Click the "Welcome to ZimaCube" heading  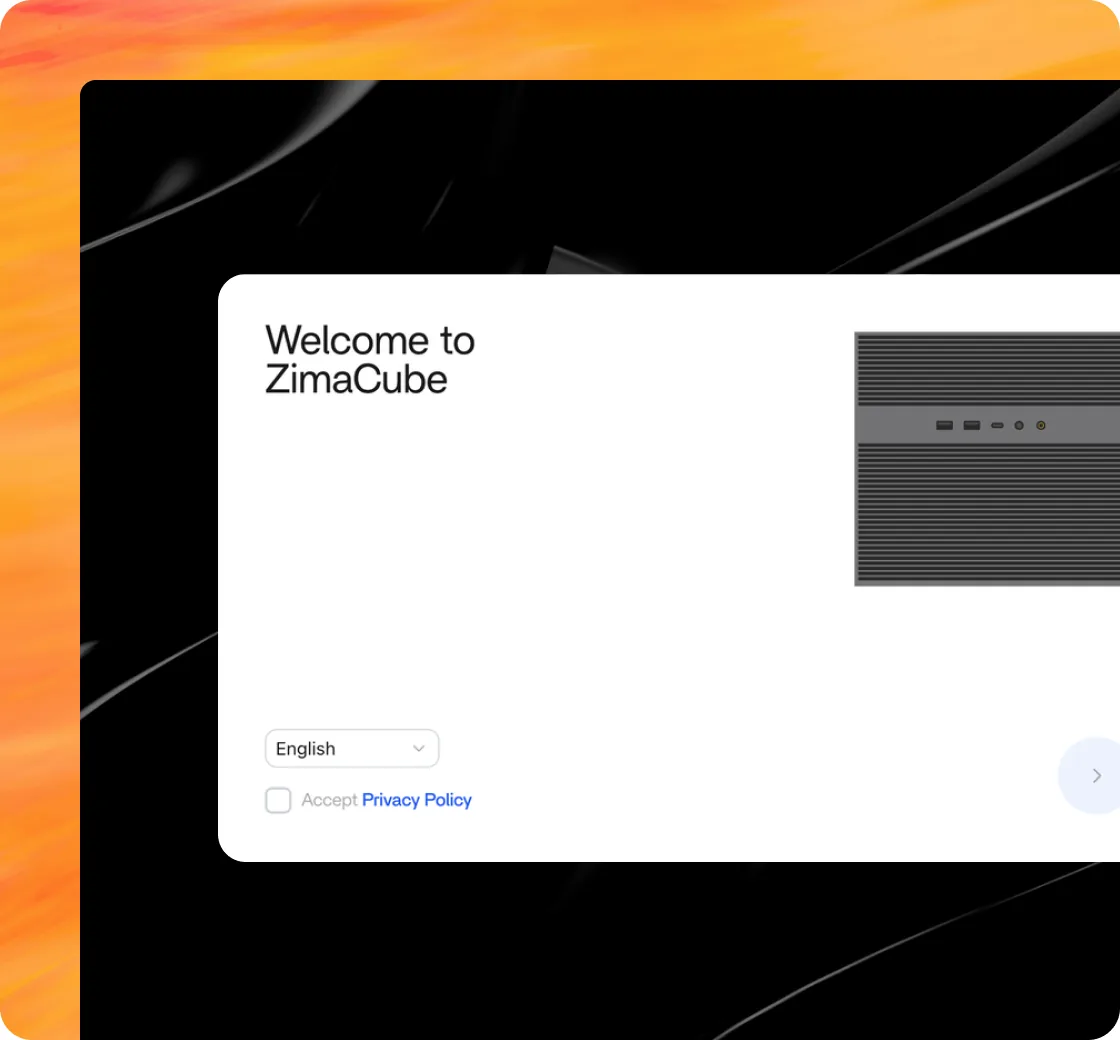(x=370, y=359)
